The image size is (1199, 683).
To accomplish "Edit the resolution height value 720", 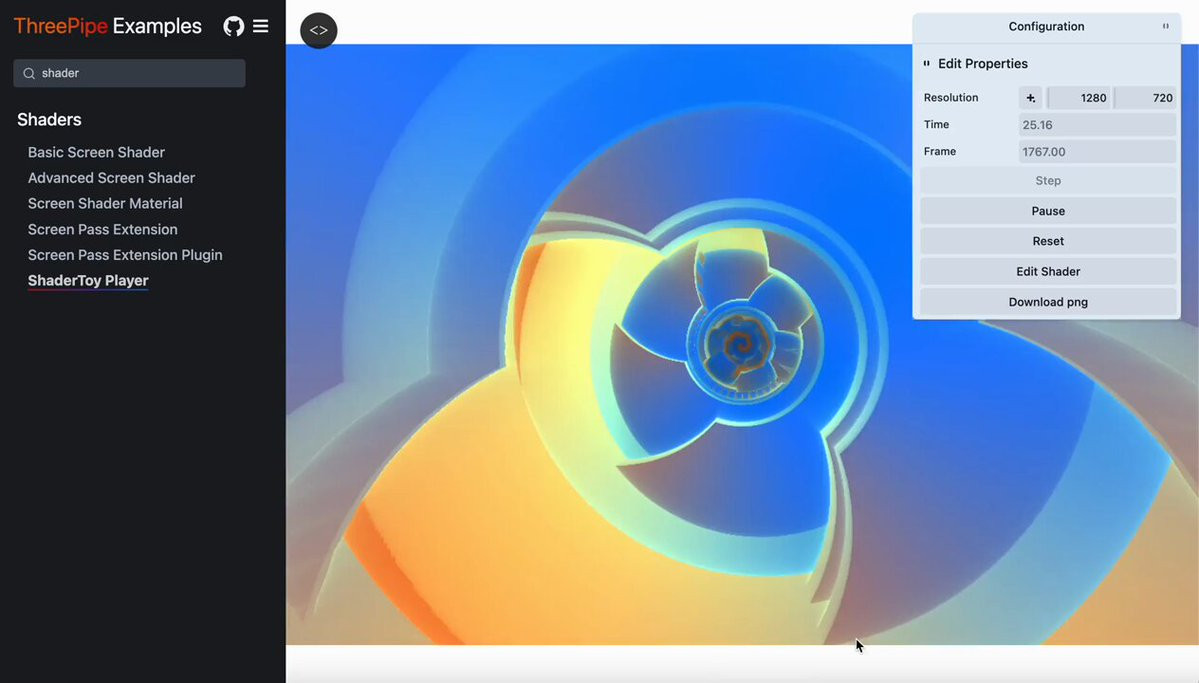I will point(1145,98).
